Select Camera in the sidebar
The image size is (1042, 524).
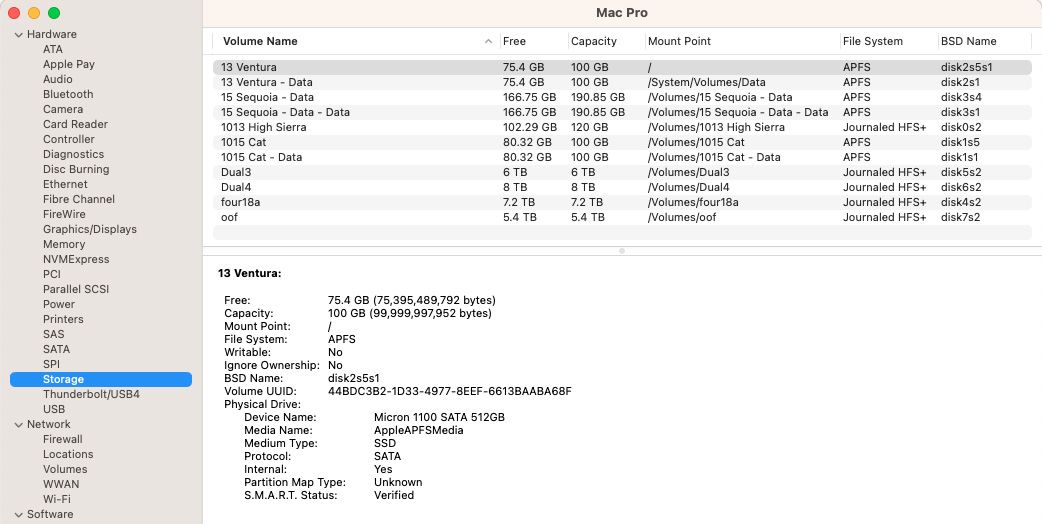(63, 109)
